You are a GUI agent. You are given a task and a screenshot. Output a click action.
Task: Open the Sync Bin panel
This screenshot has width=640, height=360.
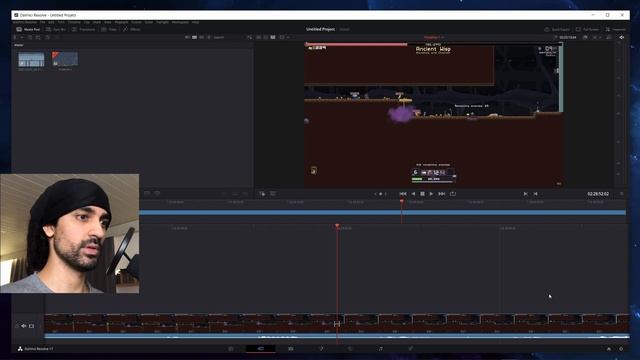tap(56, 29)
